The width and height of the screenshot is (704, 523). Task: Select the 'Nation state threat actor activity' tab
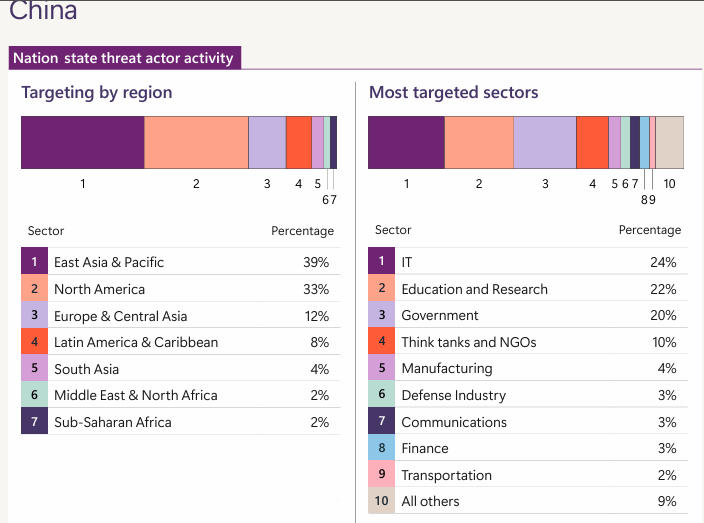tap(123, 58)
